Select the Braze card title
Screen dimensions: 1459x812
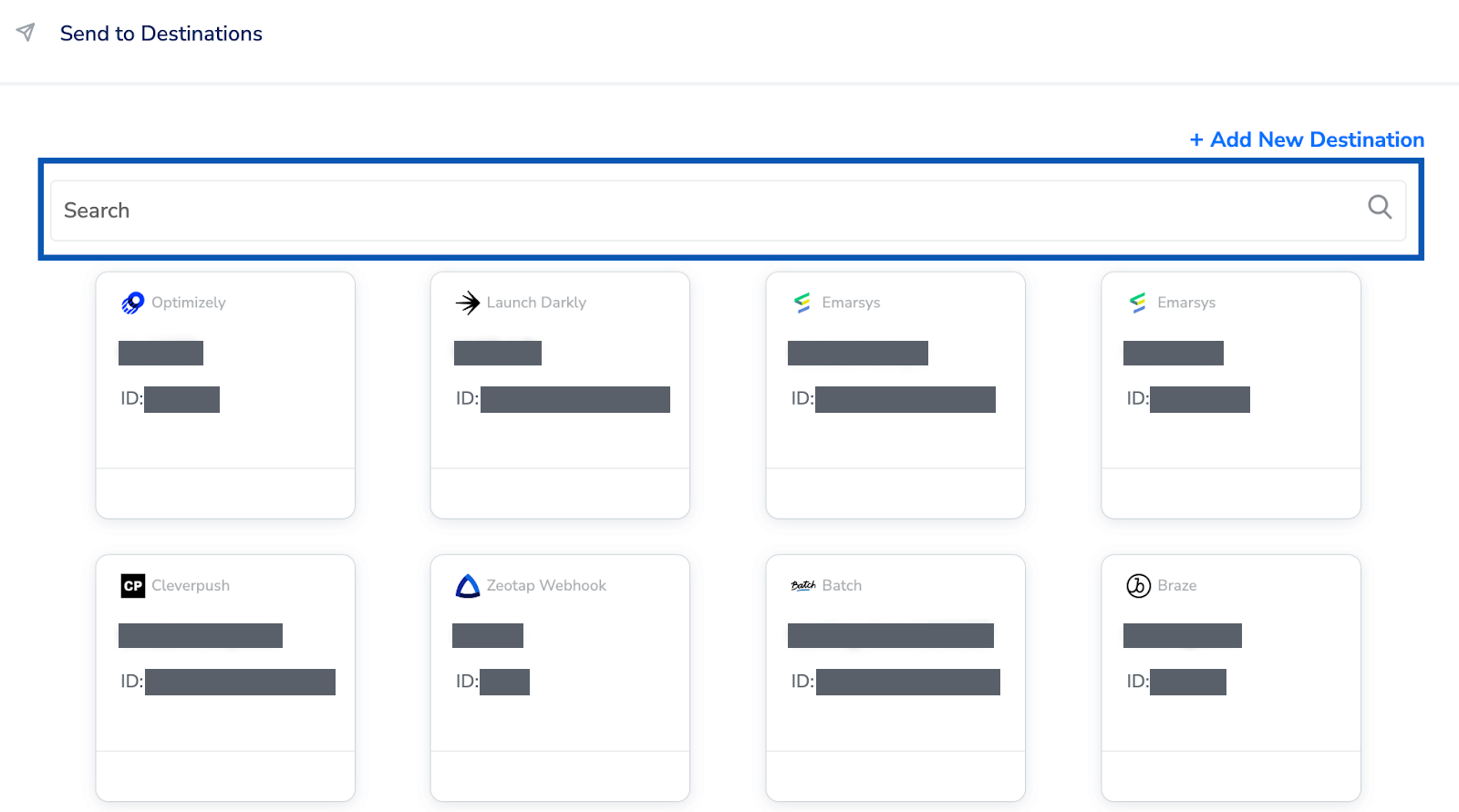1177,586
